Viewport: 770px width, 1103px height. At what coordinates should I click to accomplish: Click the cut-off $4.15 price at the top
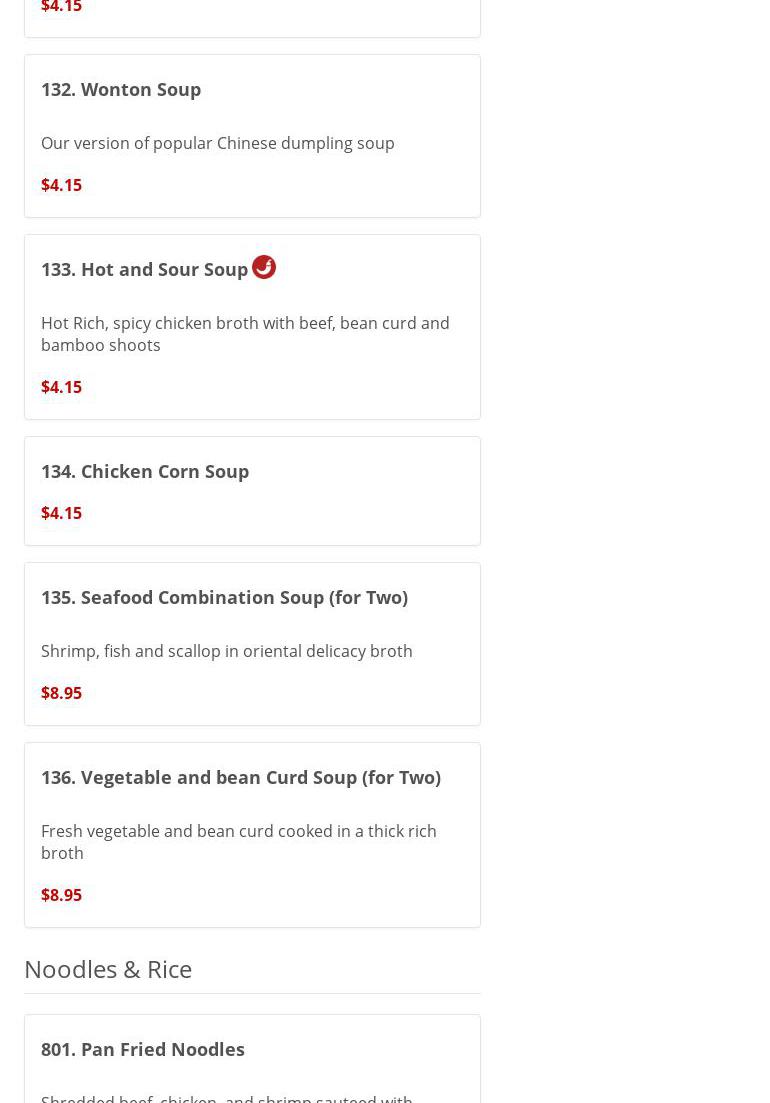click(61, 8)
